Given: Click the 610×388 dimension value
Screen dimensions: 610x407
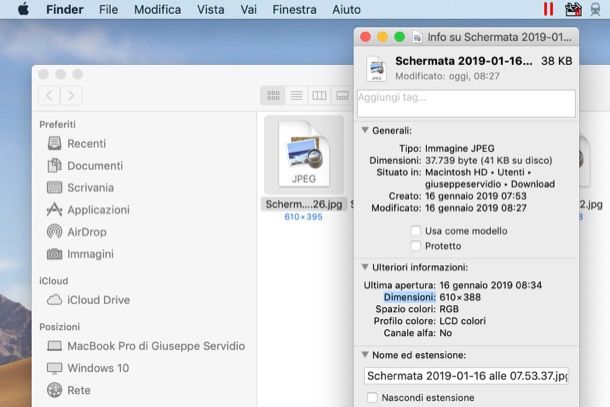Looking at the screenshot, I should click(x=460, y=297).
